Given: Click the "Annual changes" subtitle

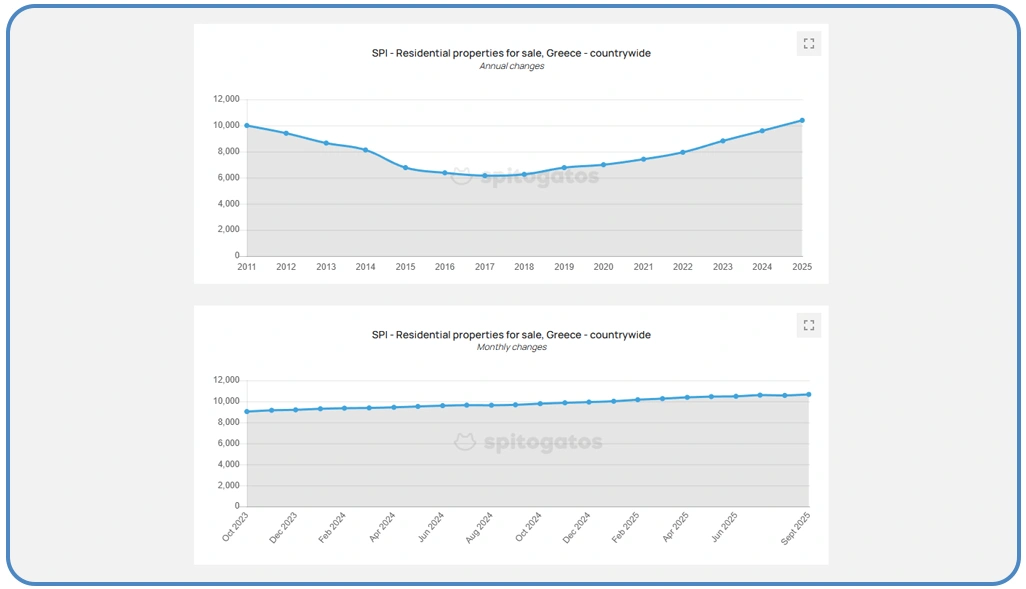Looking at the screenshot, I should tap(511, 66).
